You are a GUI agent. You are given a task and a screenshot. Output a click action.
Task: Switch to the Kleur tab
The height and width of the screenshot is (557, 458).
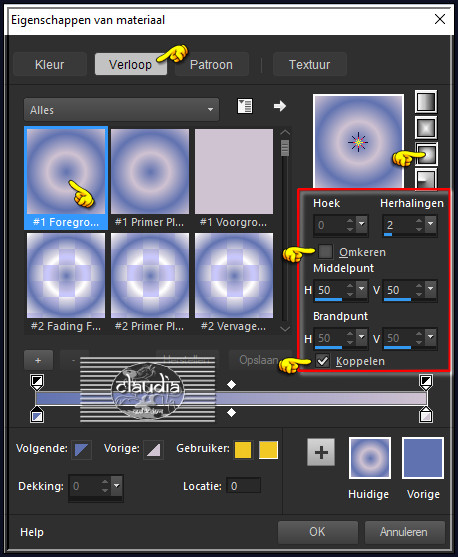point(50,65)
